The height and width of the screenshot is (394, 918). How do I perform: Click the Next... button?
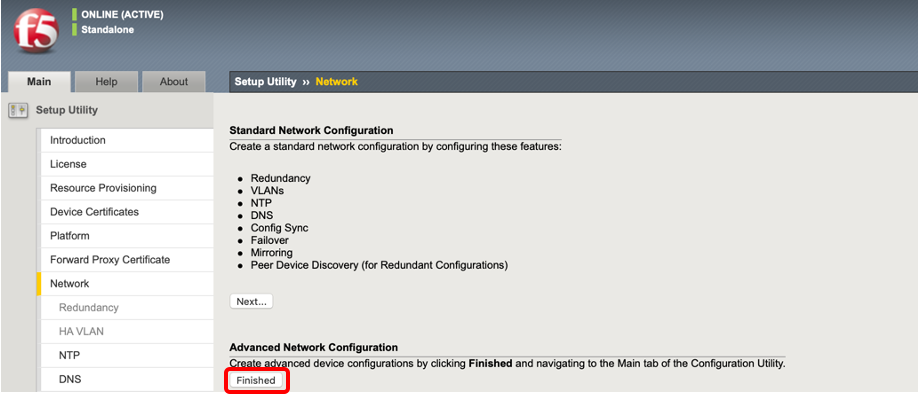[x=251, y=302]
